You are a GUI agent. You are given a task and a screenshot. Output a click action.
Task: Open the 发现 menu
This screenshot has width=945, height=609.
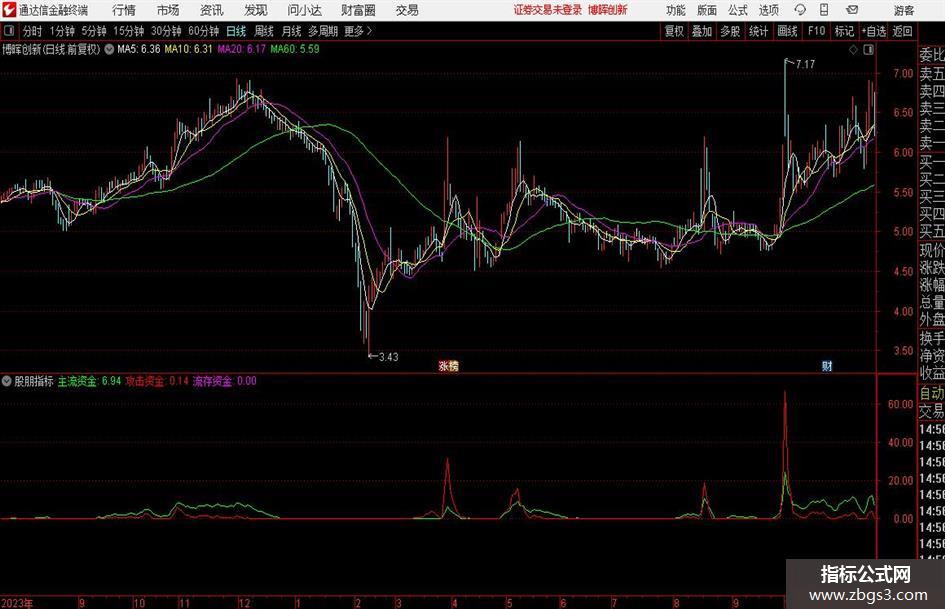tap(256, 10)
